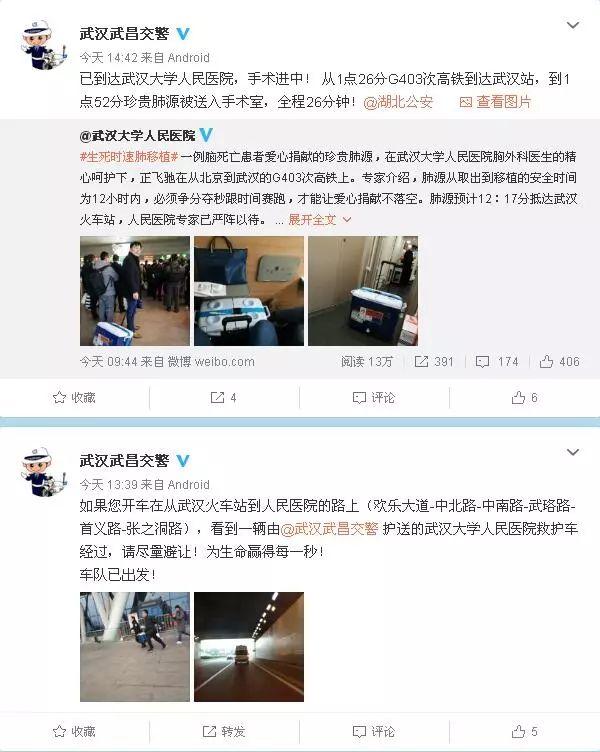Open the cooler box on train thumbnail
600x752 pixels.
point(249,291)
